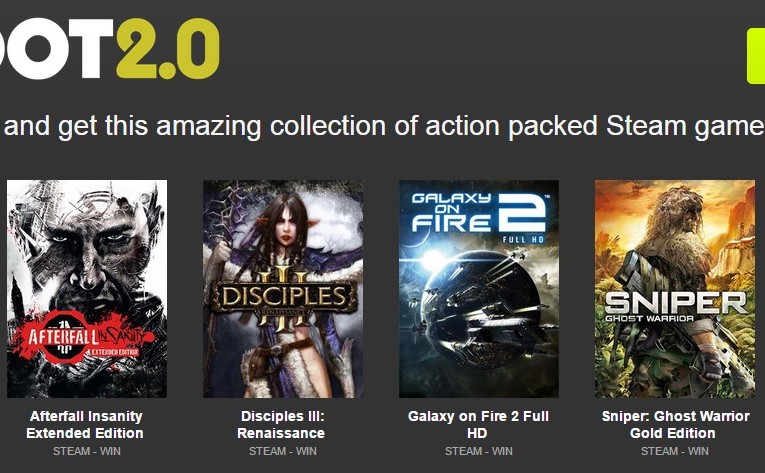Click the white logo lettering at top left

tap(56, 49)
